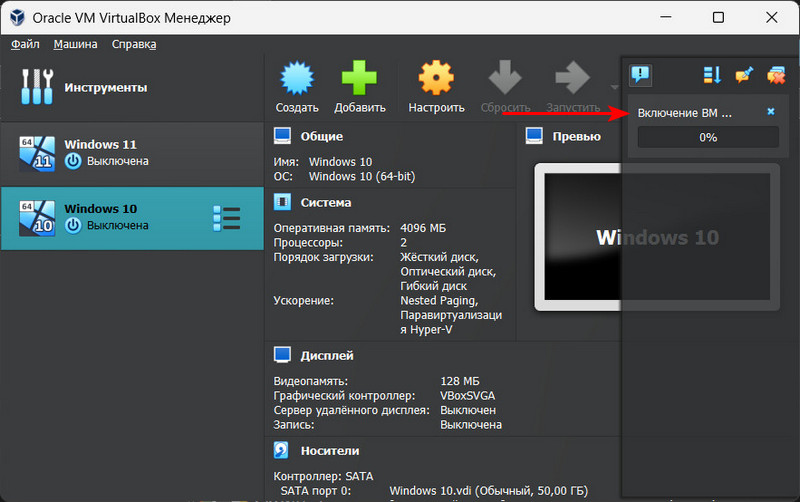Click the Windows 10 preview thumbnail

pyautogui.click(x=657, y=237)
